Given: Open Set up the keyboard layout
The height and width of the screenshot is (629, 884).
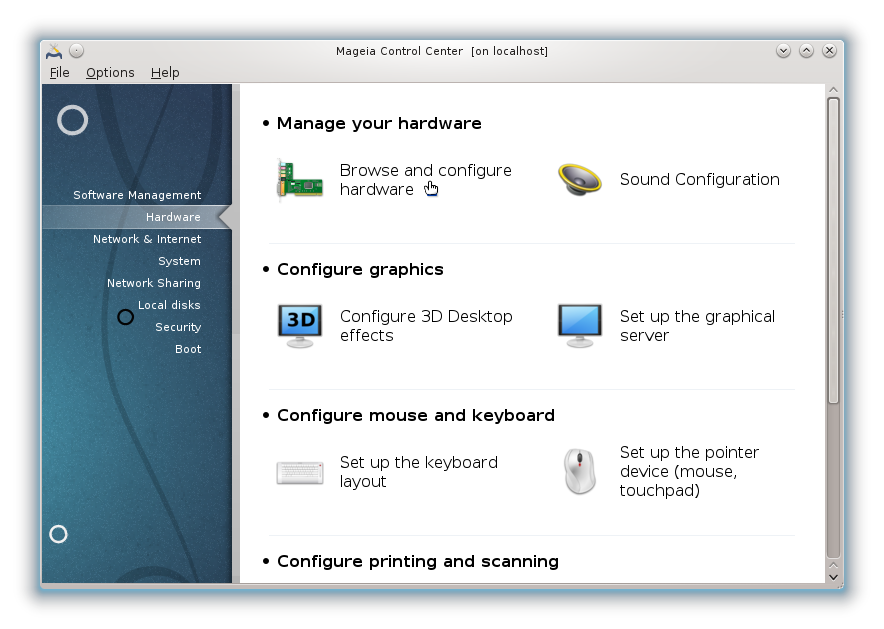Looking at the screenshot, I should point(419,472).
